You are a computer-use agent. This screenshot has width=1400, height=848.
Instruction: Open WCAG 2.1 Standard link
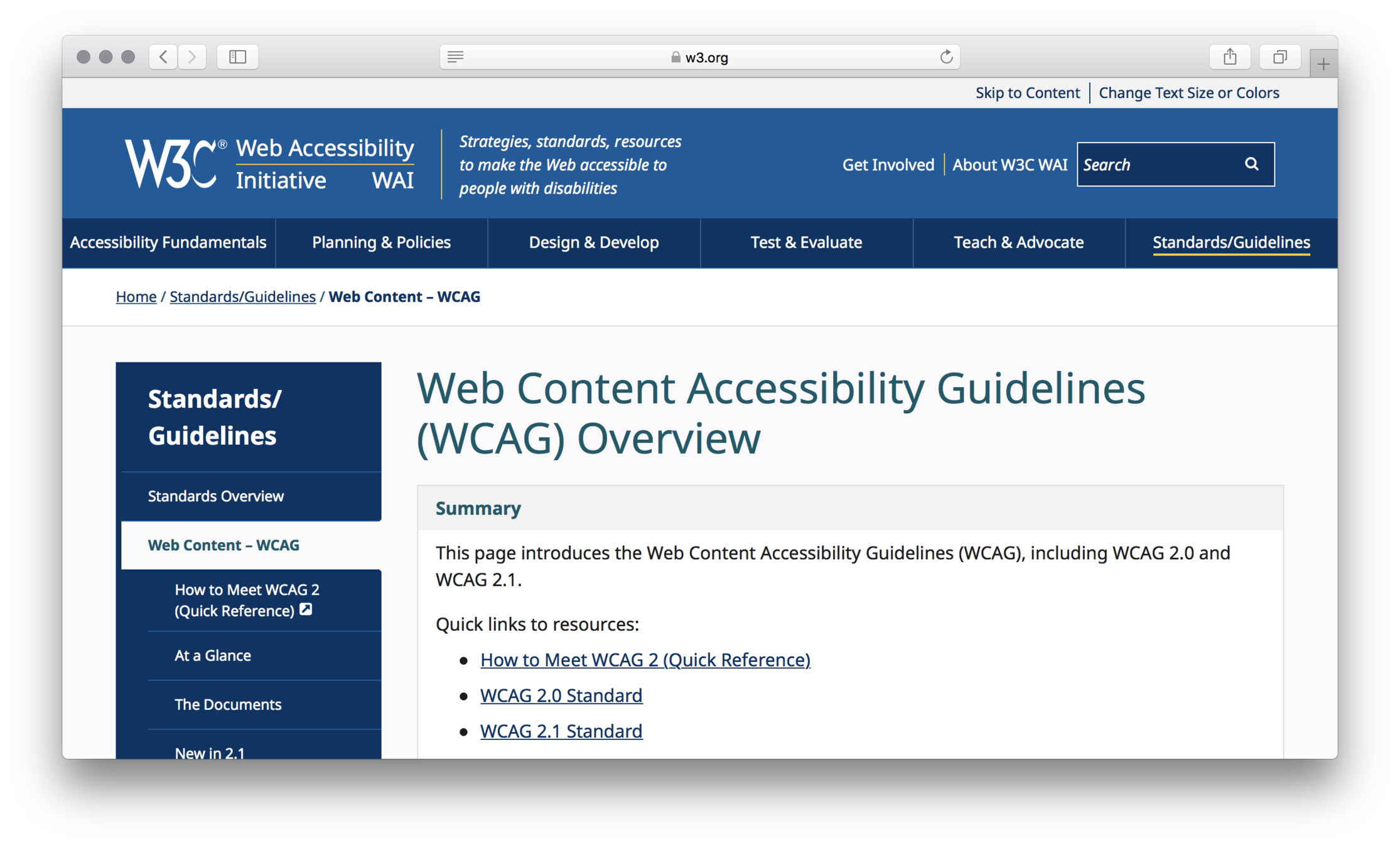pyautogui.click(x=561, y=731)
